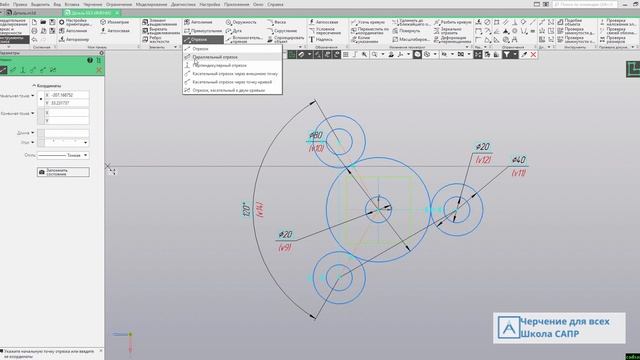Image resolution: width=640 pixels, height=360 pixels.
Task: Click the Open folder icon in system toolbar
Action: 43,22
